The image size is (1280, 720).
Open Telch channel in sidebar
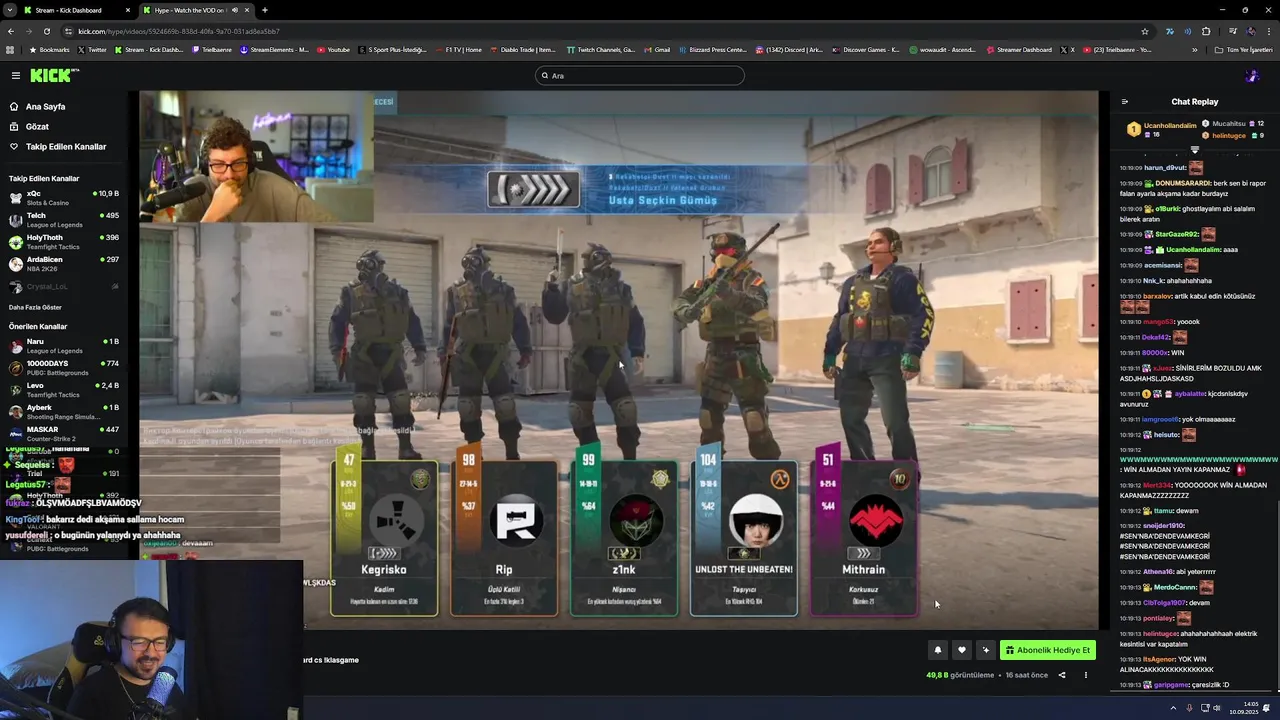[64, 219]
